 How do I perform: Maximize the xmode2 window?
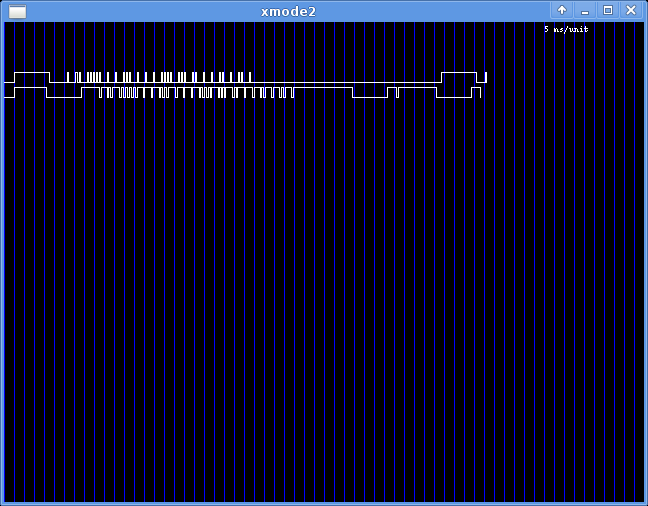pos(608,10)
